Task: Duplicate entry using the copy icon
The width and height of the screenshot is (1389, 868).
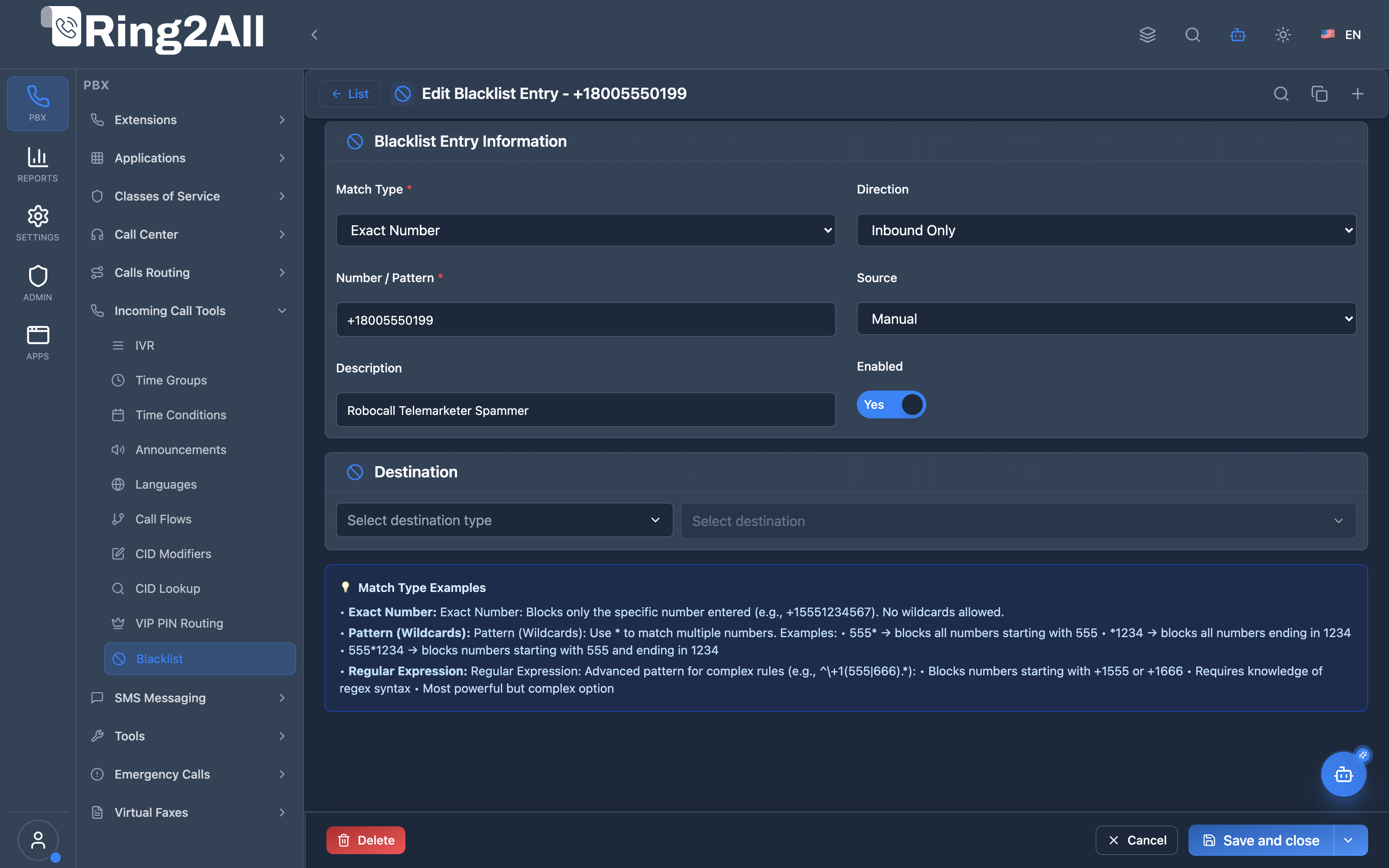Action: [1319, 94]
